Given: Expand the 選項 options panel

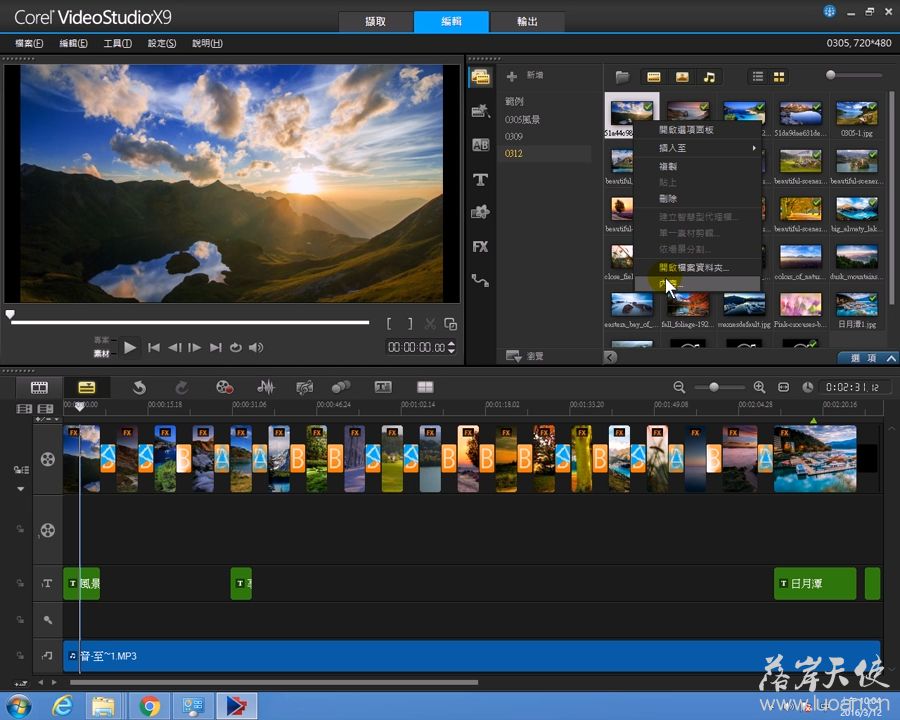Looking at the screenshot, I should (867, 358).
